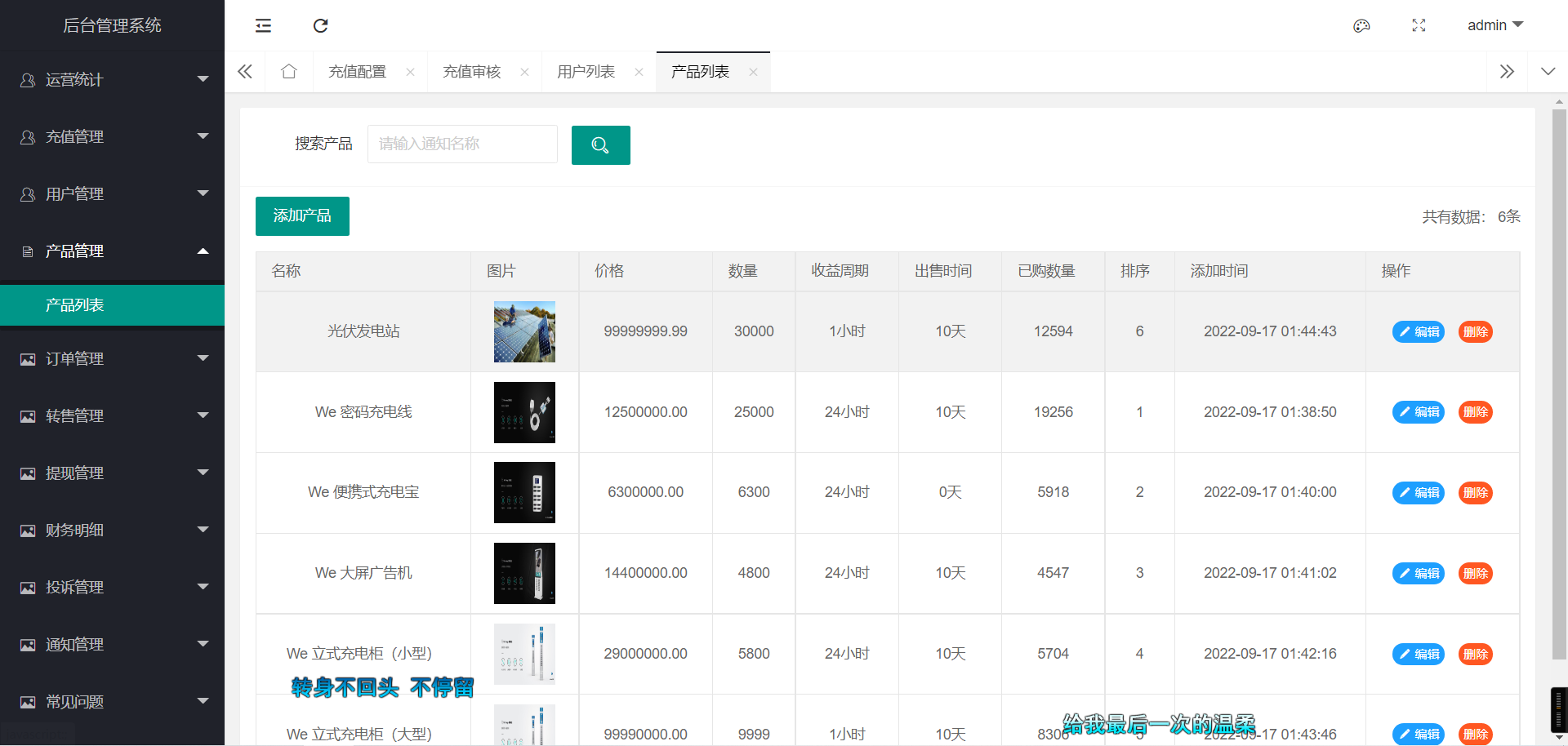Close the 产品列表 tab
Image resolution: width=1568 pixels, height=746 pixels.
tap(753, 72)
